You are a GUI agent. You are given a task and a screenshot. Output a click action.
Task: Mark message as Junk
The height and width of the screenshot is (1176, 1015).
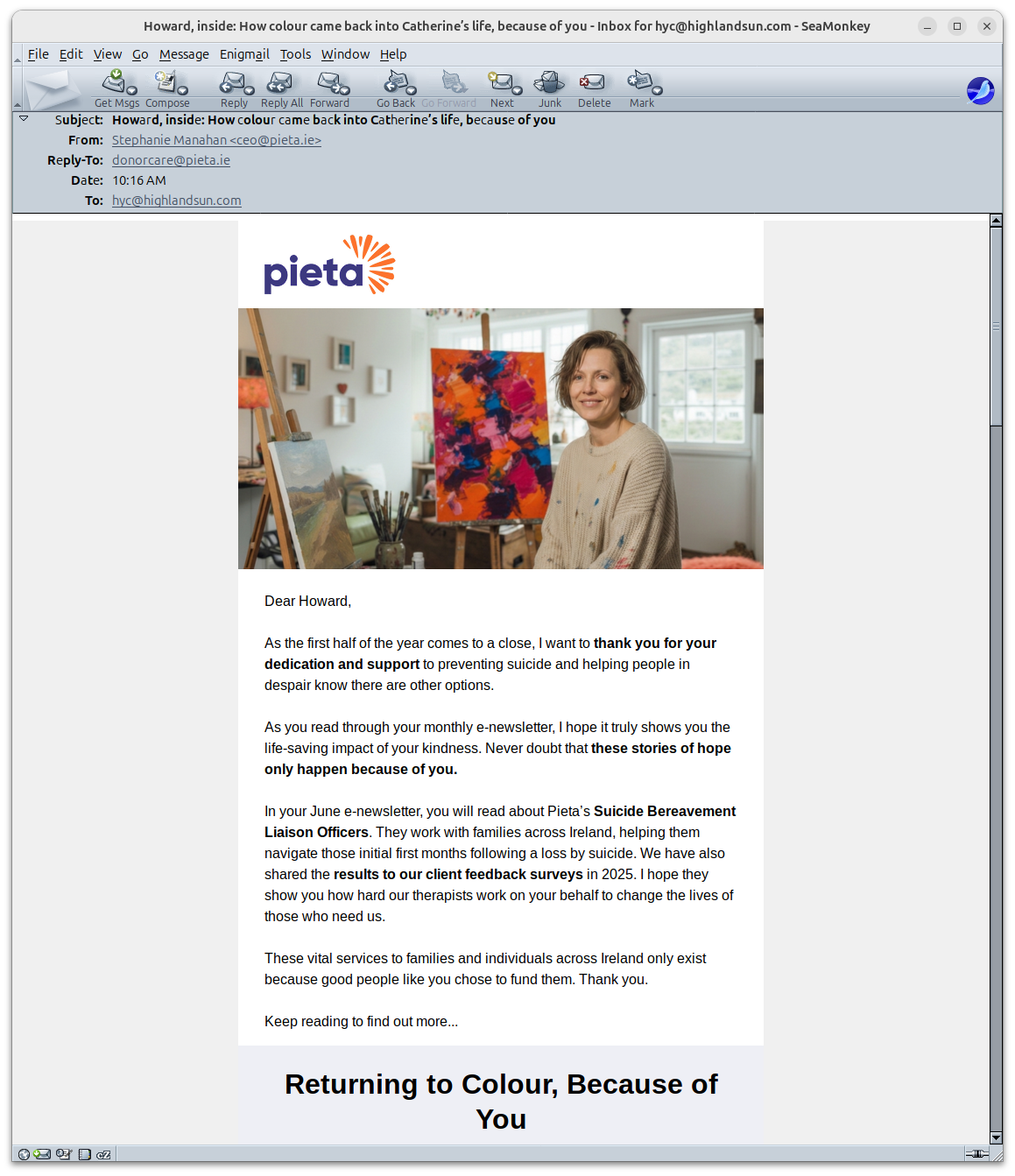[549, 88]
